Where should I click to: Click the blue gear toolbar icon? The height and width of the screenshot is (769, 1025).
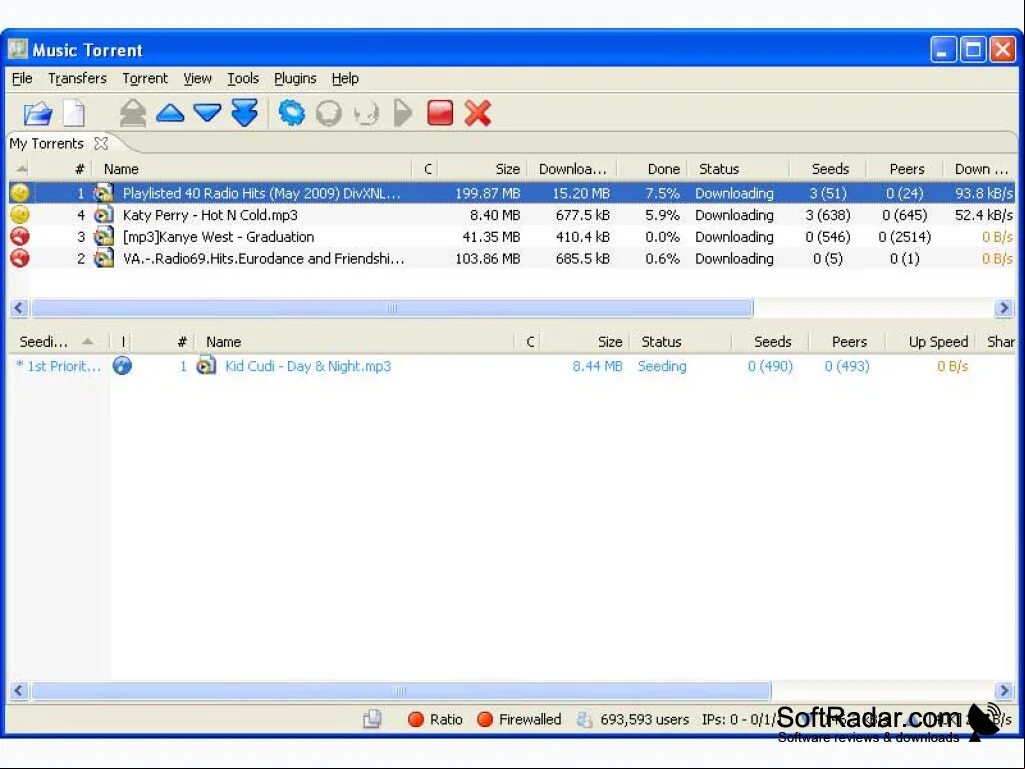point(292,112)
